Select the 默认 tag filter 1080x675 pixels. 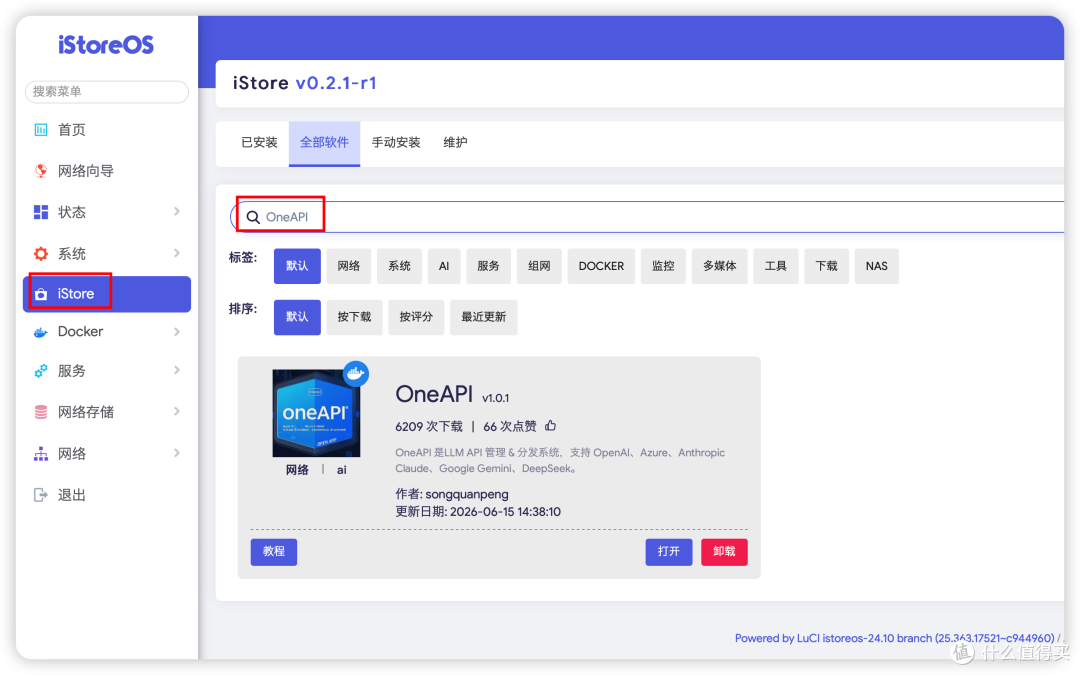[298, 266]
